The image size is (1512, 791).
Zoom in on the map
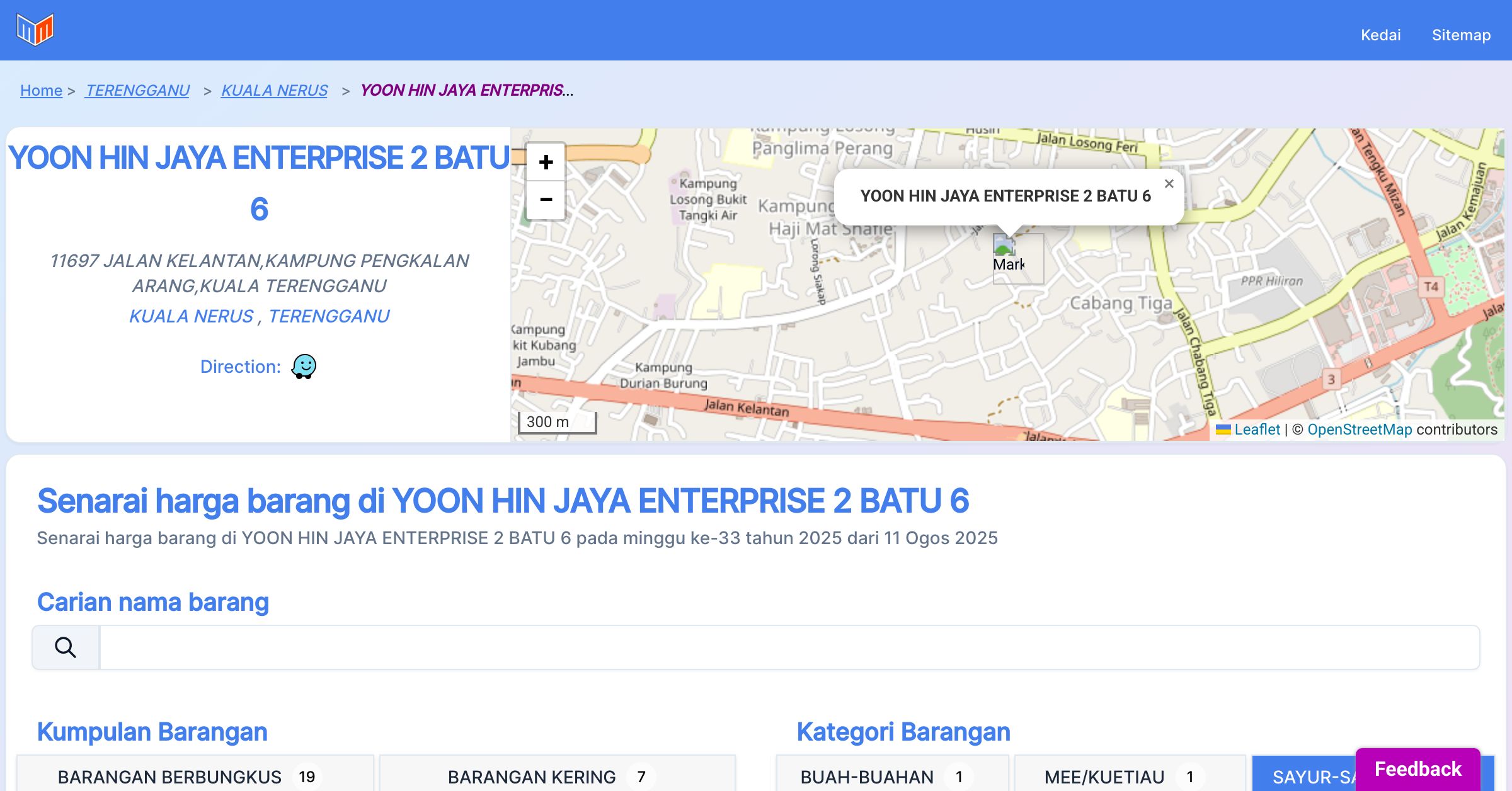[x=546, y=162]
